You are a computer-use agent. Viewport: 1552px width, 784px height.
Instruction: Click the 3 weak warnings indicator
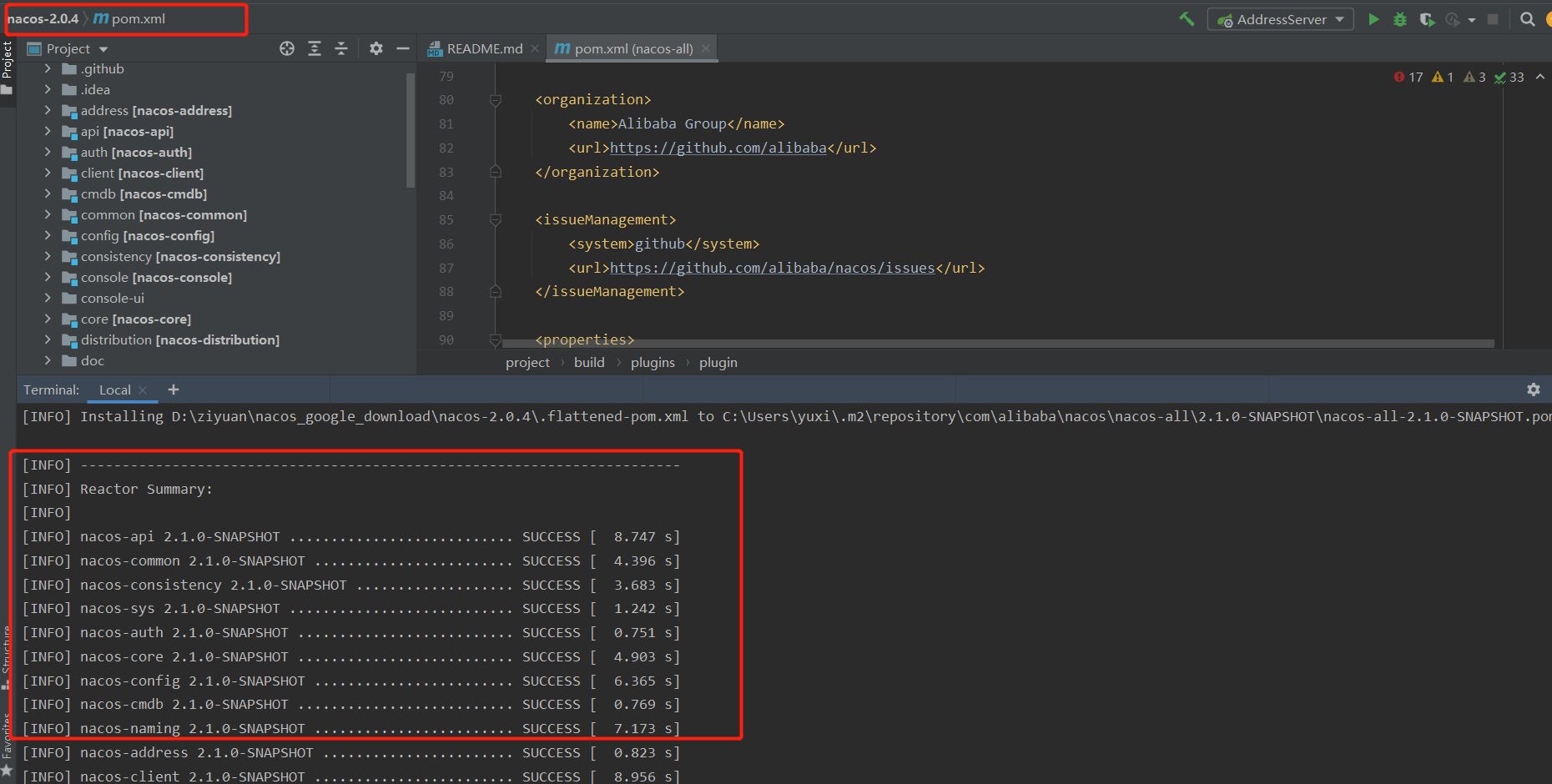1474,77
